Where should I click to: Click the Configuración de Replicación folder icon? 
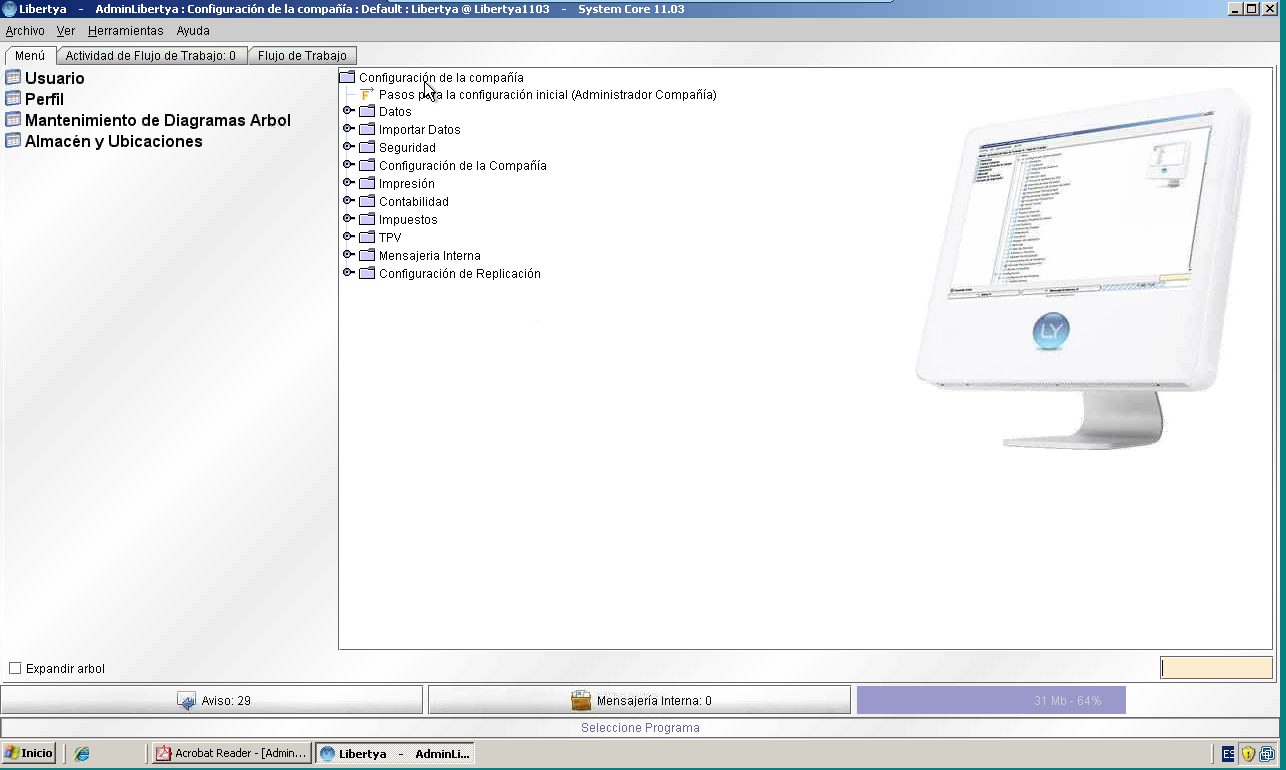click(367, 274)
